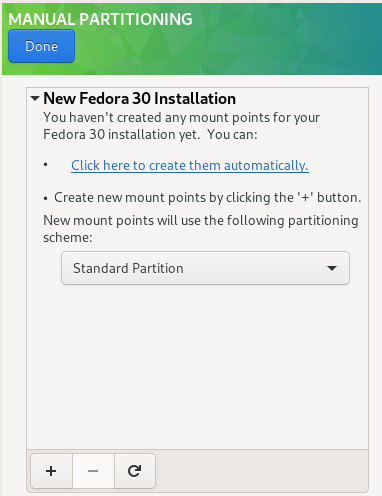
Task: Click the "Standard Partition" text inside the combo box
Action: 128,268
